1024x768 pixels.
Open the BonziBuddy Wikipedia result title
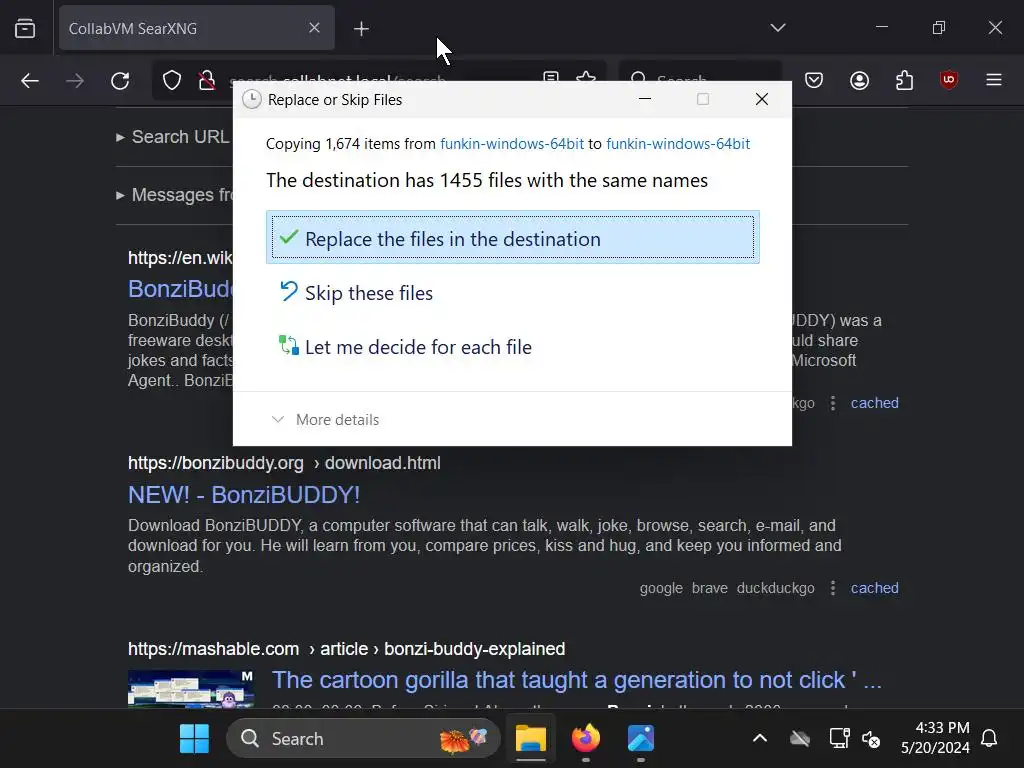tap(180, 289)
